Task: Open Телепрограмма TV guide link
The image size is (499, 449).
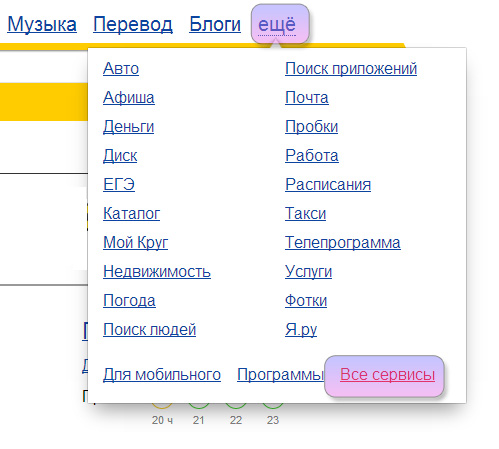Action: coord(343,242)
